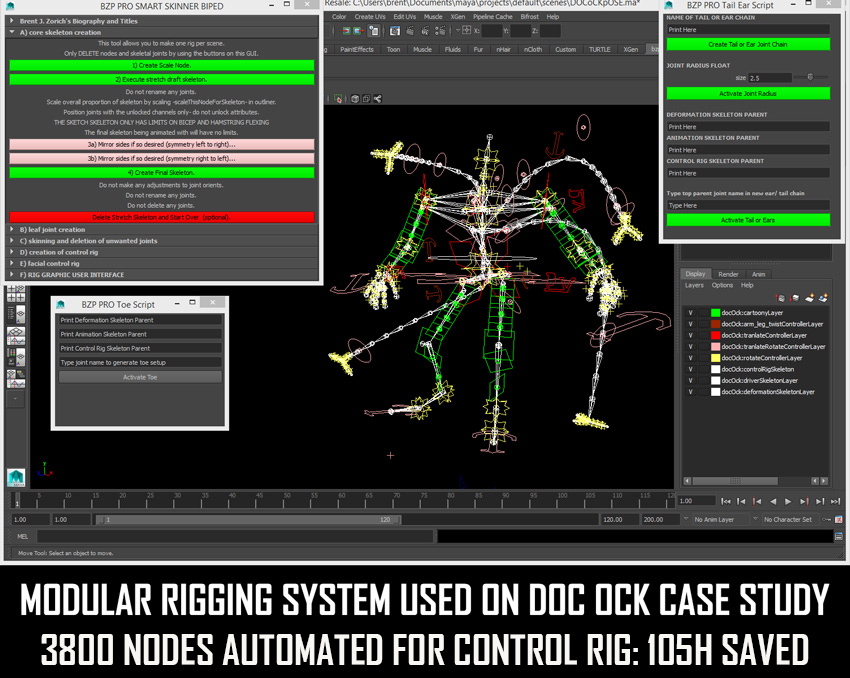Image resolution: width=850 pixels, height=678 pixels.
Task: Select the outliner and perspective layout icon
Action: (16, 314)
